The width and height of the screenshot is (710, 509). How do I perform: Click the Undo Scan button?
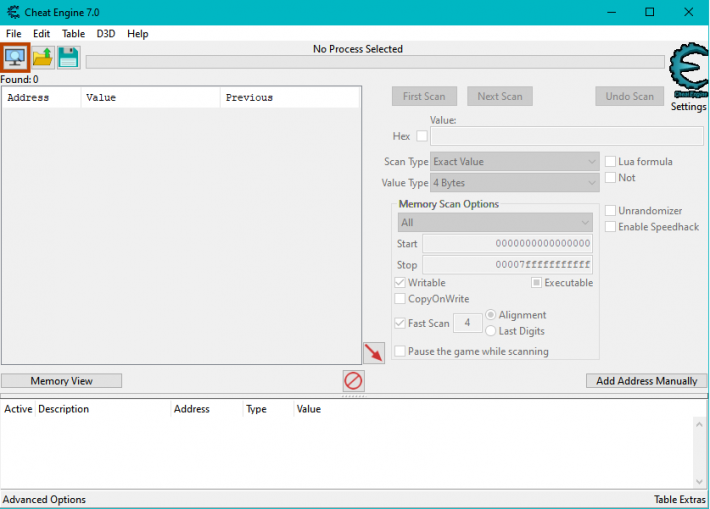coord(630,96)
